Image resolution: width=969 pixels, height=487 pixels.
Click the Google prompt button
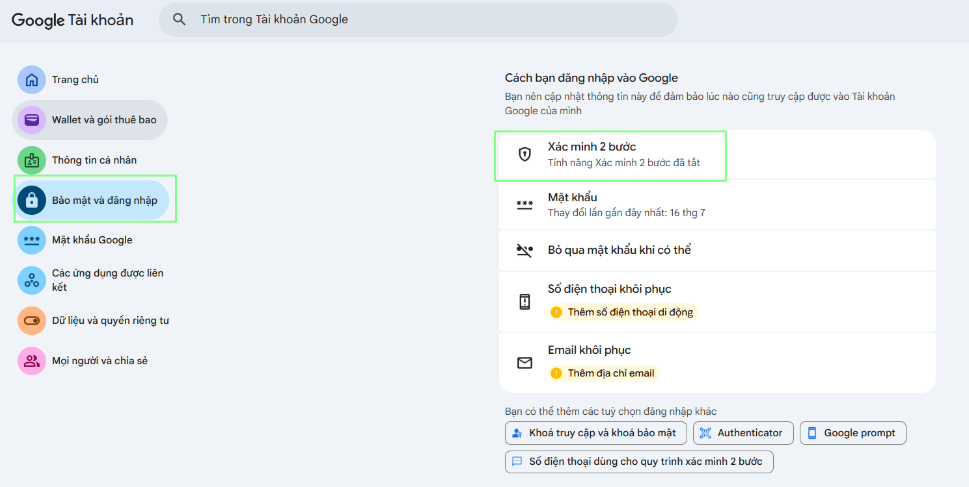point(853,433)
